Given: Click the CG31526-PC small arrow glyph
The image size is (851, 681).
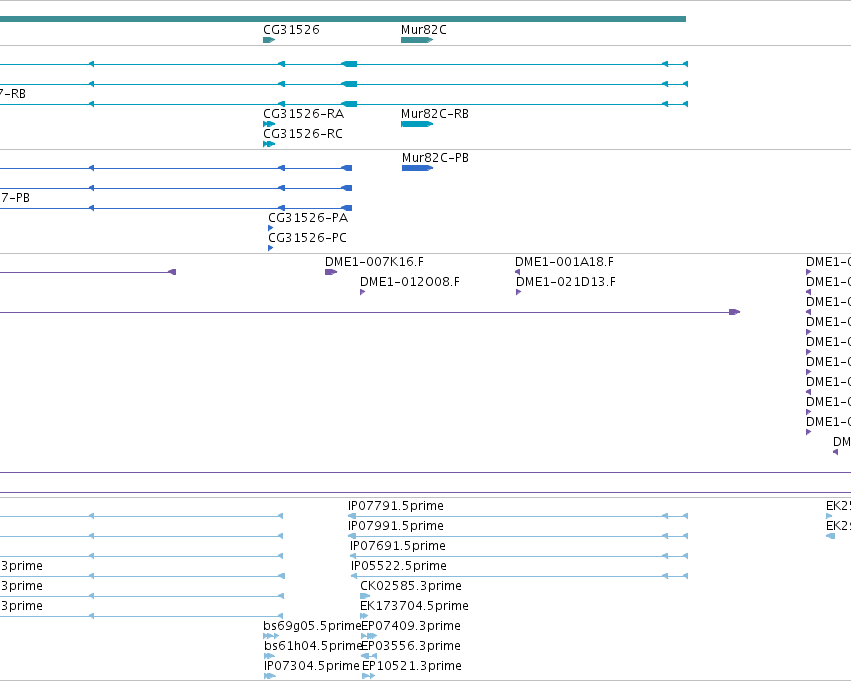Looking at the screenshot, I should [270, 249].
